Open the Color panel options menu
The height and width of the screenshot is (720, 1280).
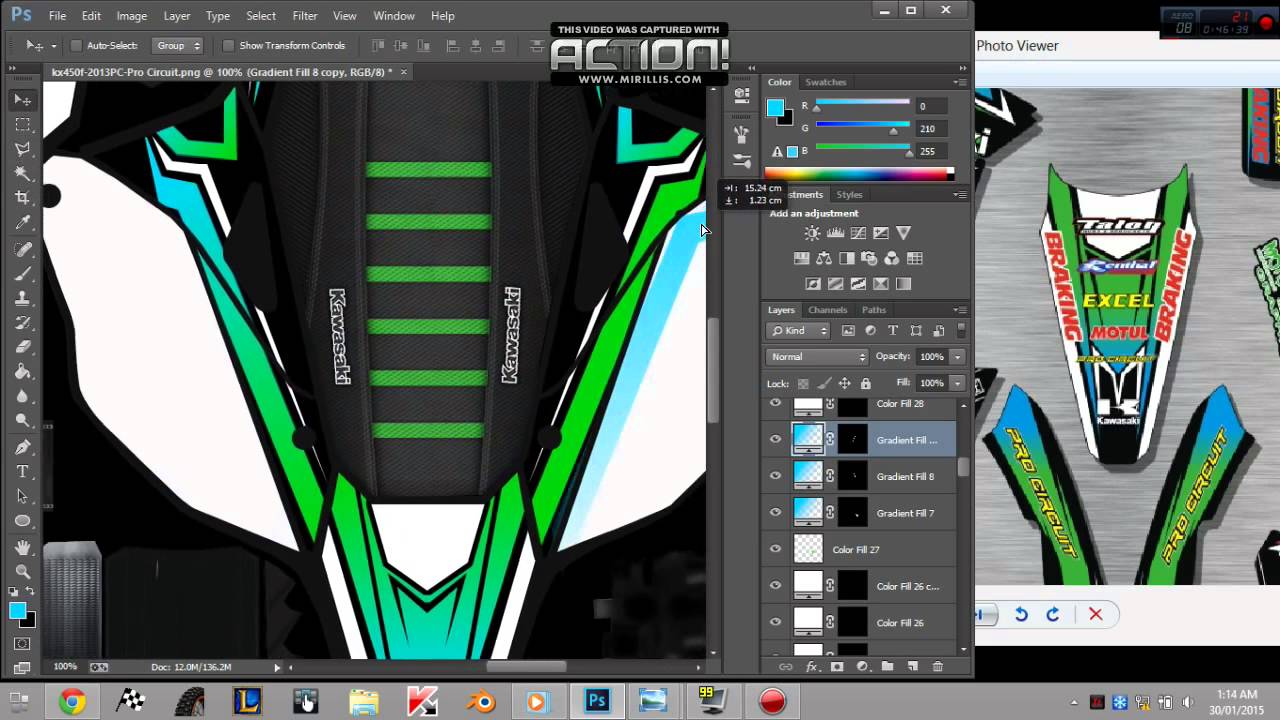click(960, 82)
